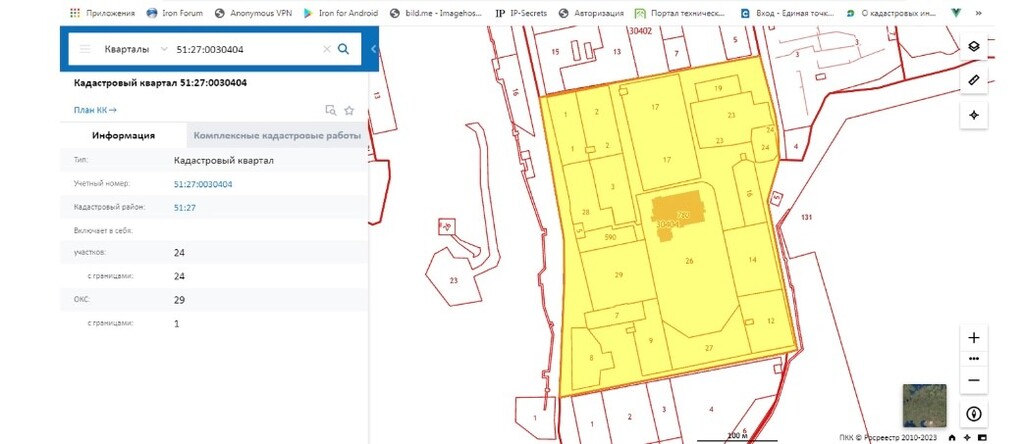Collapse the side panel with chevron
Image resolution: width=1024 pixels, height=444 pixels.
(x=374, y=49)
